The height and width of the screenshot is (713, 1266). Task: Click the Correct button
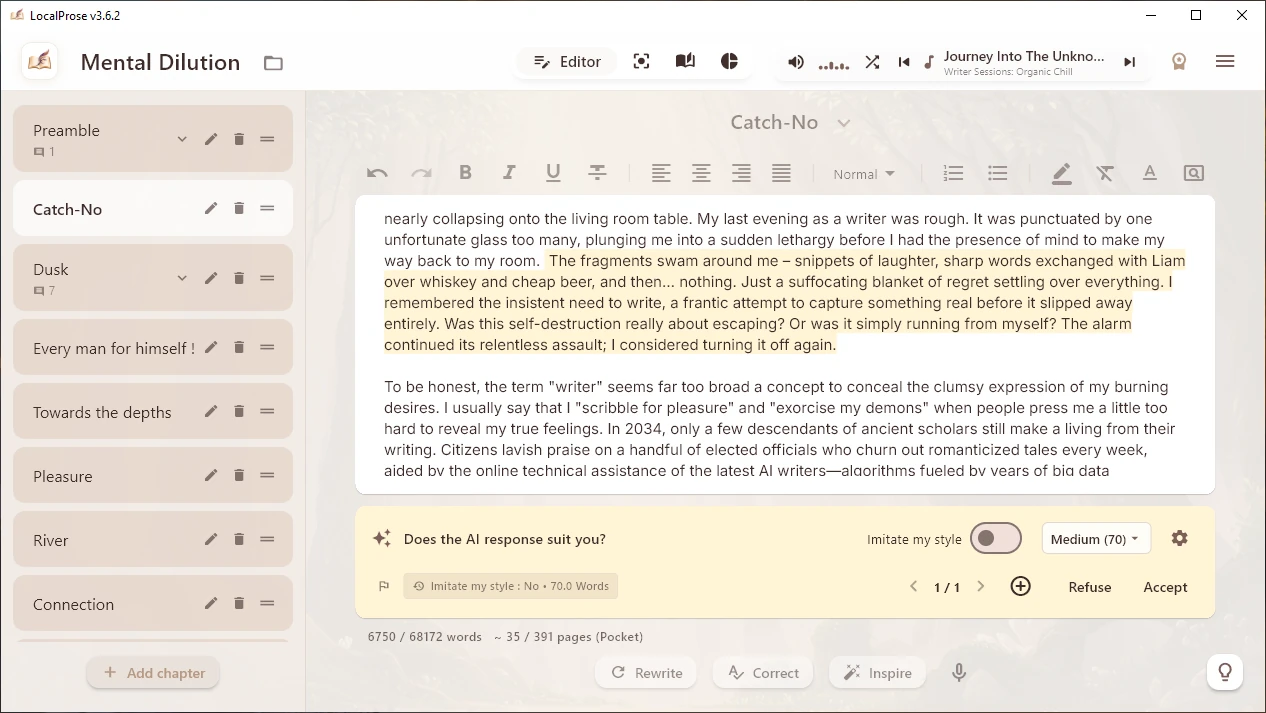(763, 673)
